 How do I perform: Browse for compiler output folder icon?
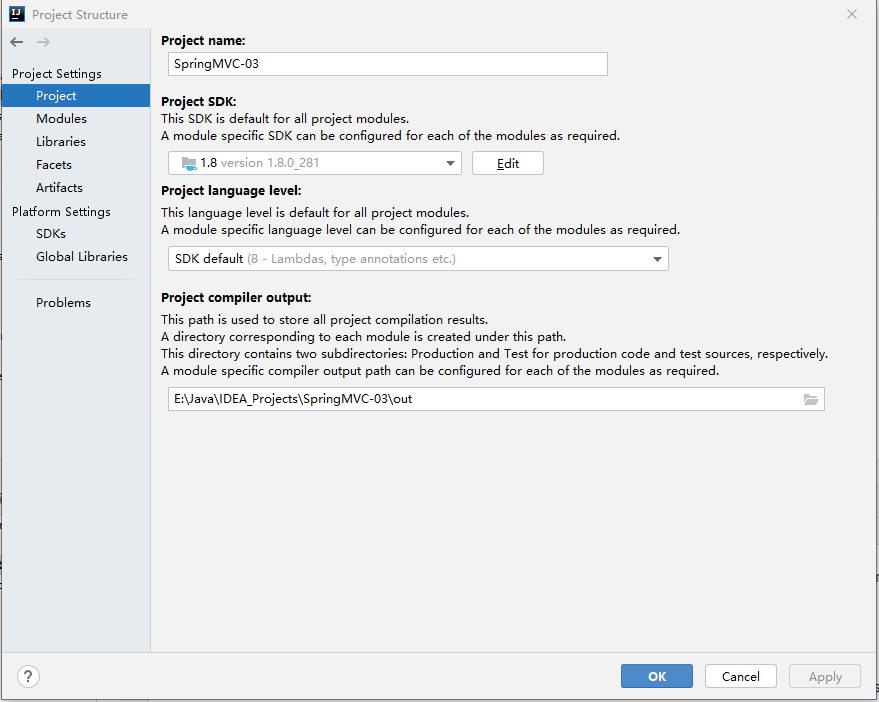coord(811,400)
